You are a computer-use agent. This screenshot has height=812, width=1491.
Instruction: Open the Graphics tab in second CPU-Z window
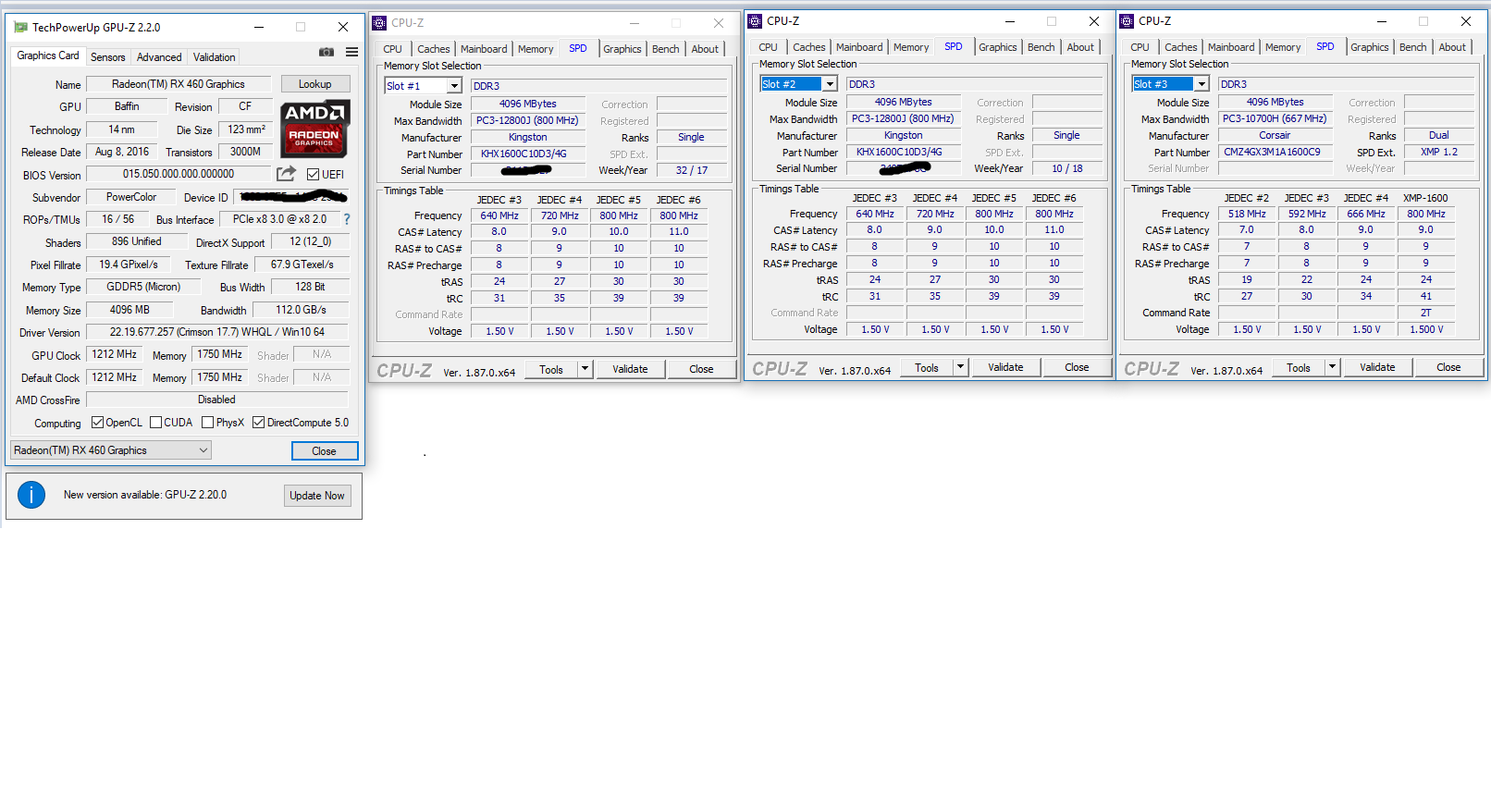(x=998, y=47)
